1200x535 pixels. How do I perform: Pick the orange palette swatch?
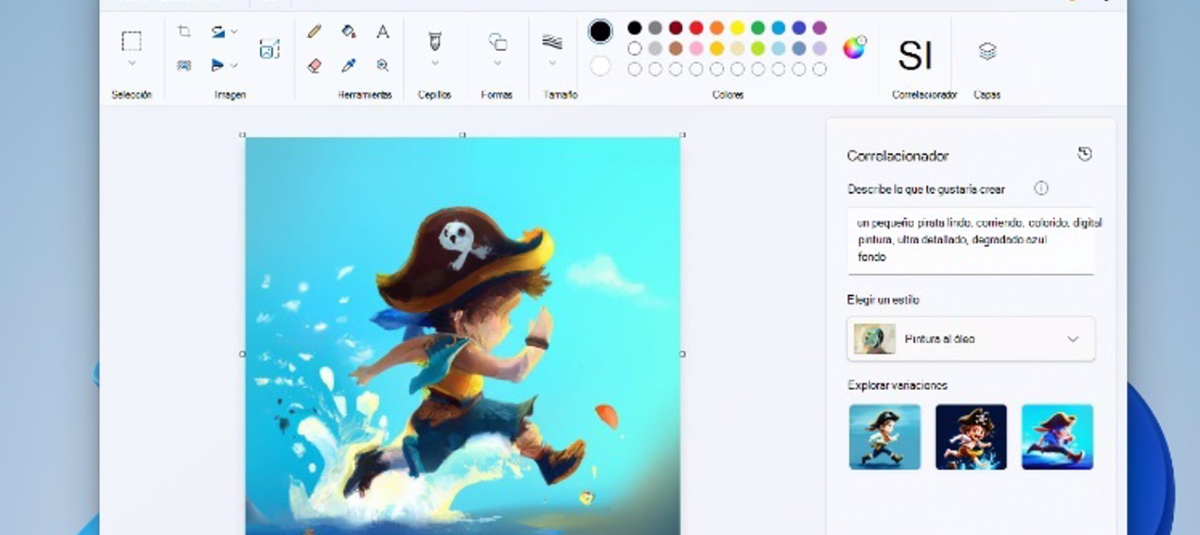coord(717,28)
